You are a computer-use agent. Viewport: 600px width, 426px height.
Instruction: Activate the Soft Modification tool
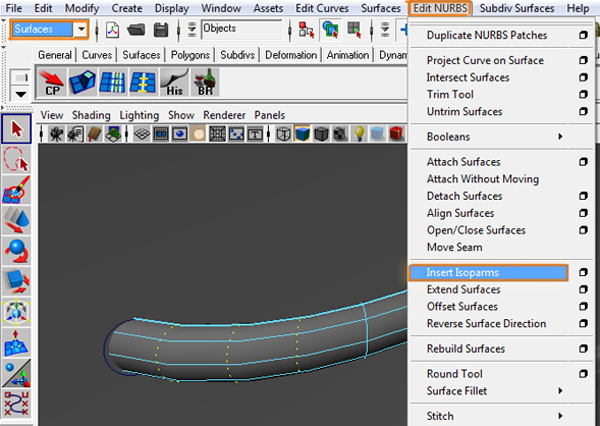(x=16, y=343)
